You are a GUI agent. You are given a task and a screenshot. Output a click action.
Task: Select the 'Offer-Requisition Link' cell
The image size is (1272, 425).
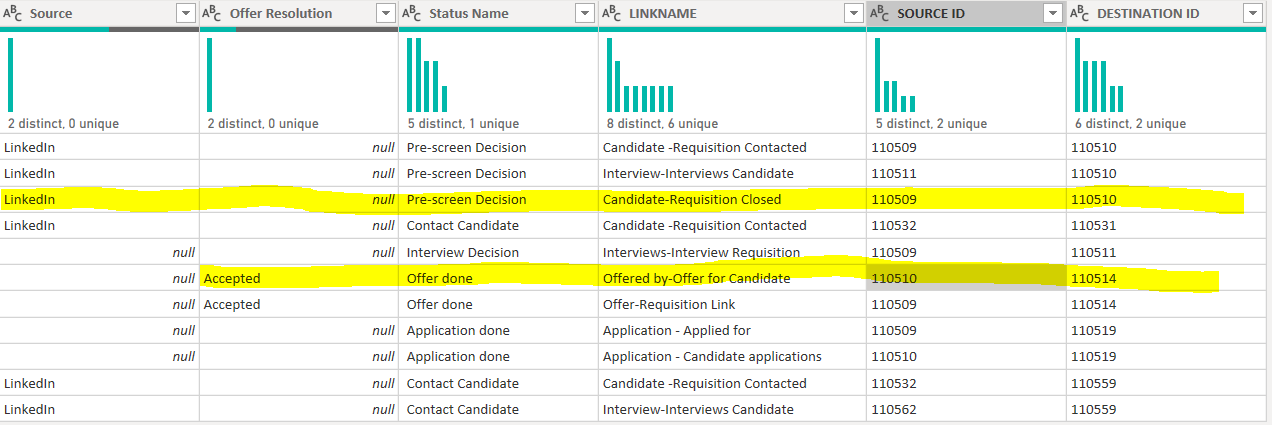click(x=732, y=304)
